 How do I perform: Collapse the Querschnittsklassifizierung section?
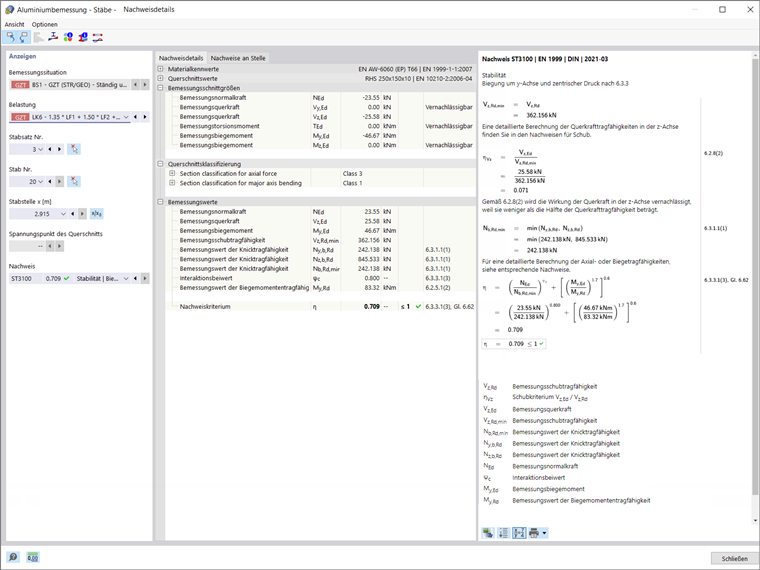pos(160,164)
